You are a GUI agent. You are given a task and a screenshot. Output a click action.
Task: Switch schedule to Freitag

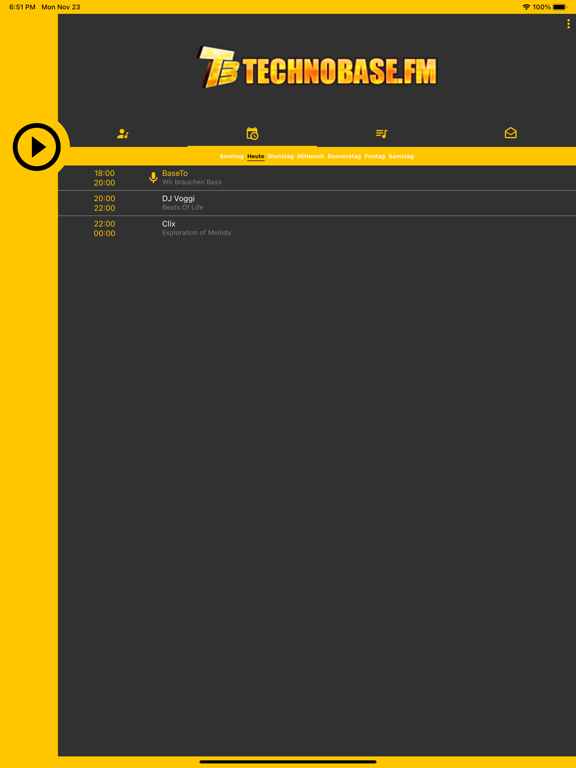point(375,156)
